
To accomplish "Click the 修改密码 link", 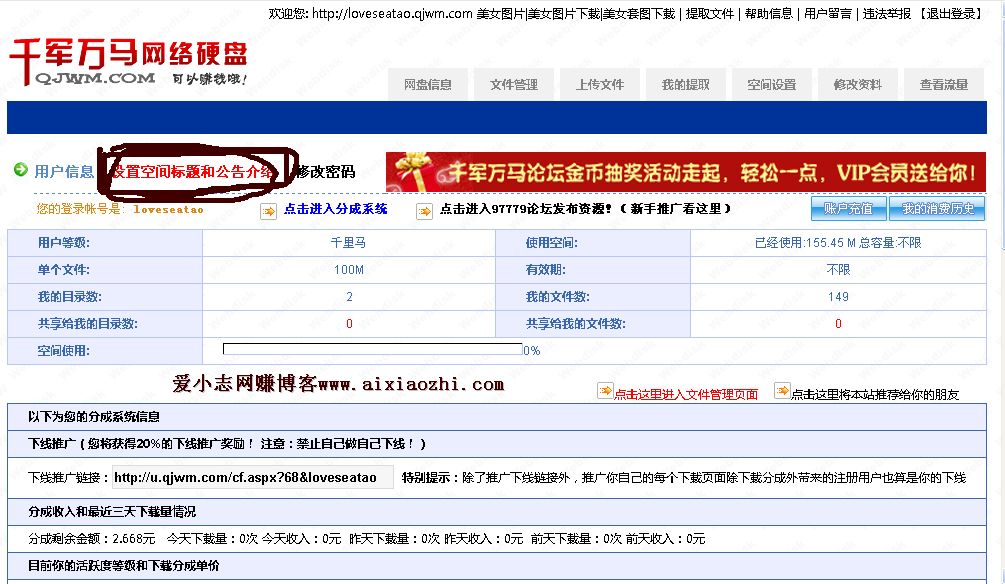I will pyautogui.click(x=324, y=171).
